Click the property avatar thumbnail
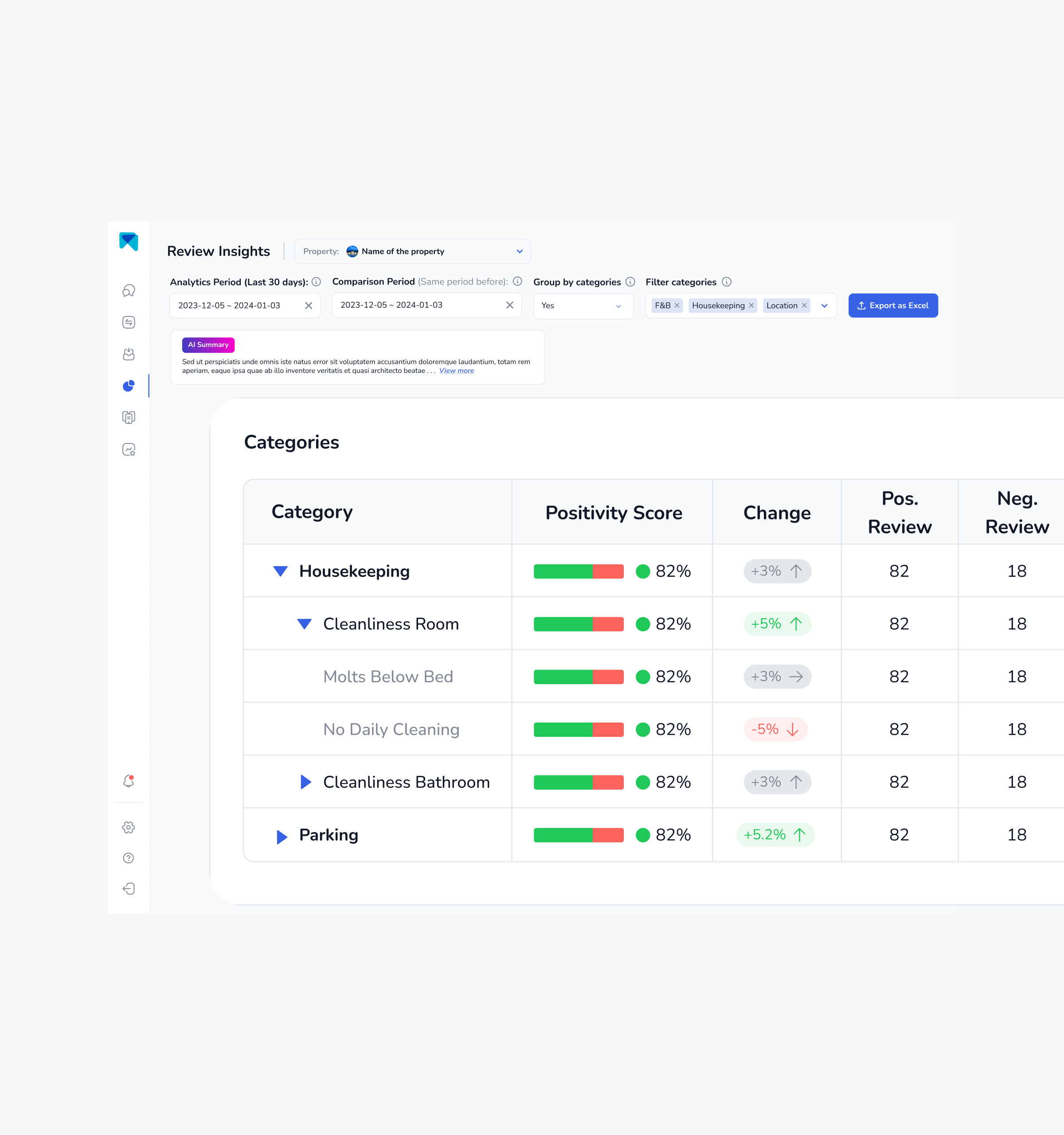This screenshot has width=1064, height=1135. 352,251
